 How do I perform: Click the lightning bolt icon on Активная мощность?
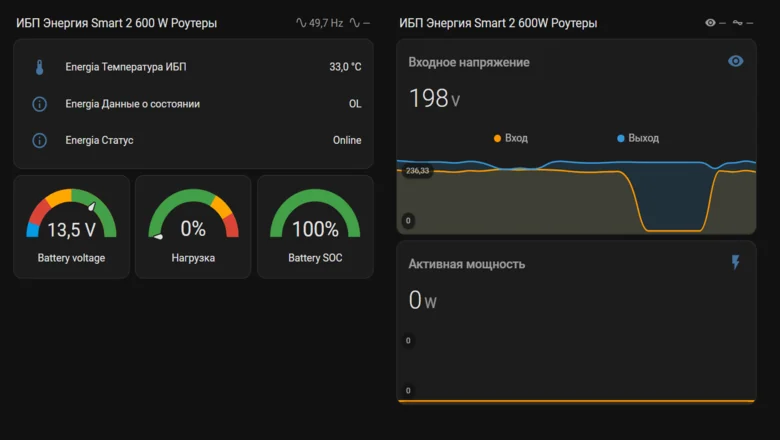tap(735, 262)
